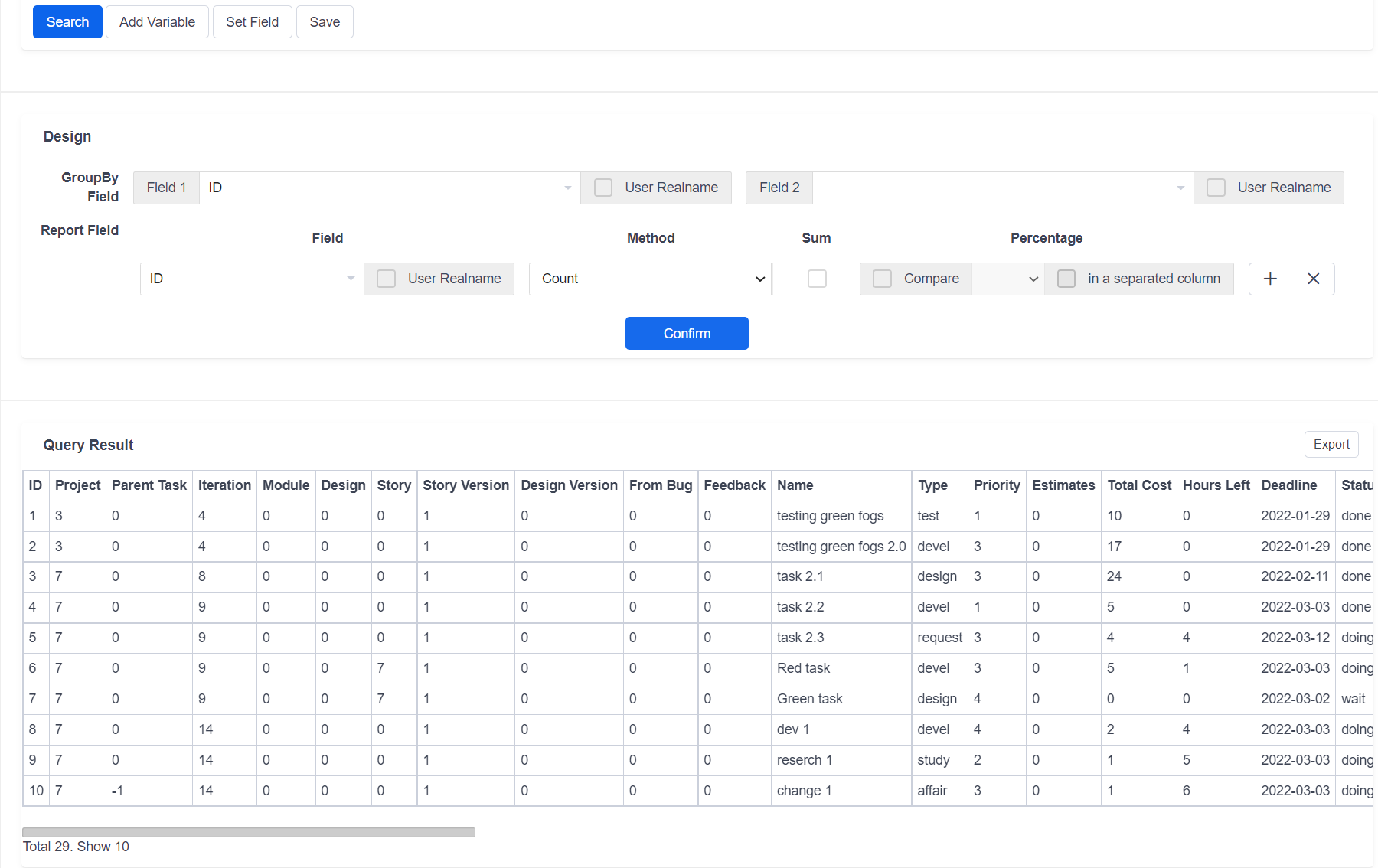
Task: Export the query result
Action: point(1331,444)
